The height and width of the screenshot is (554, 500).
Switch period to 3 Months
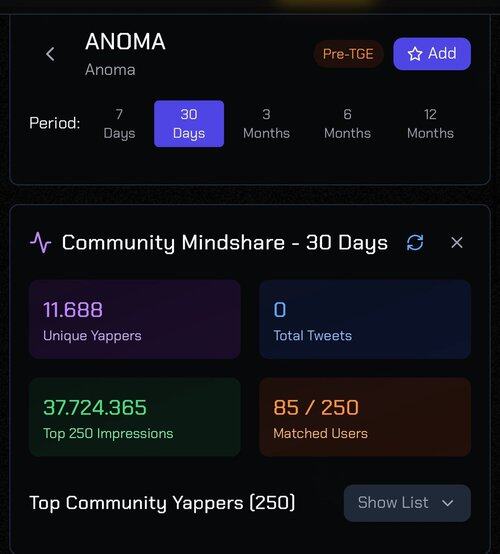266,124
